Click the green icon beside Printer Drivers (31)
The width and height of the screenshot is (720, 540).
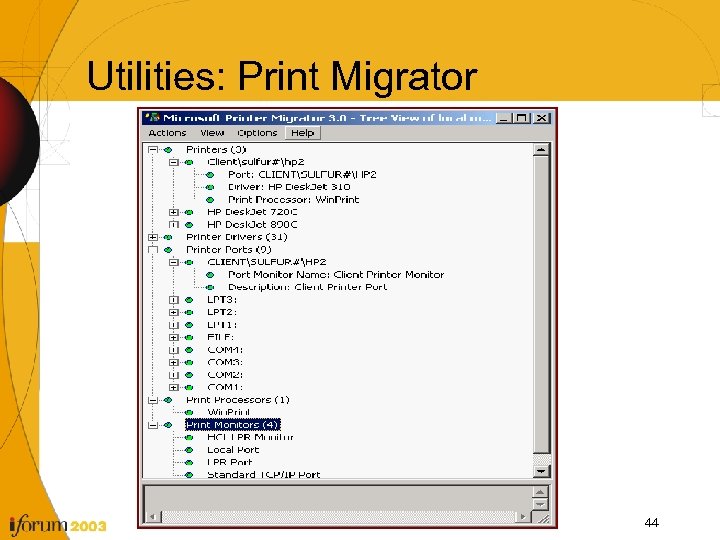coord(168,237)
